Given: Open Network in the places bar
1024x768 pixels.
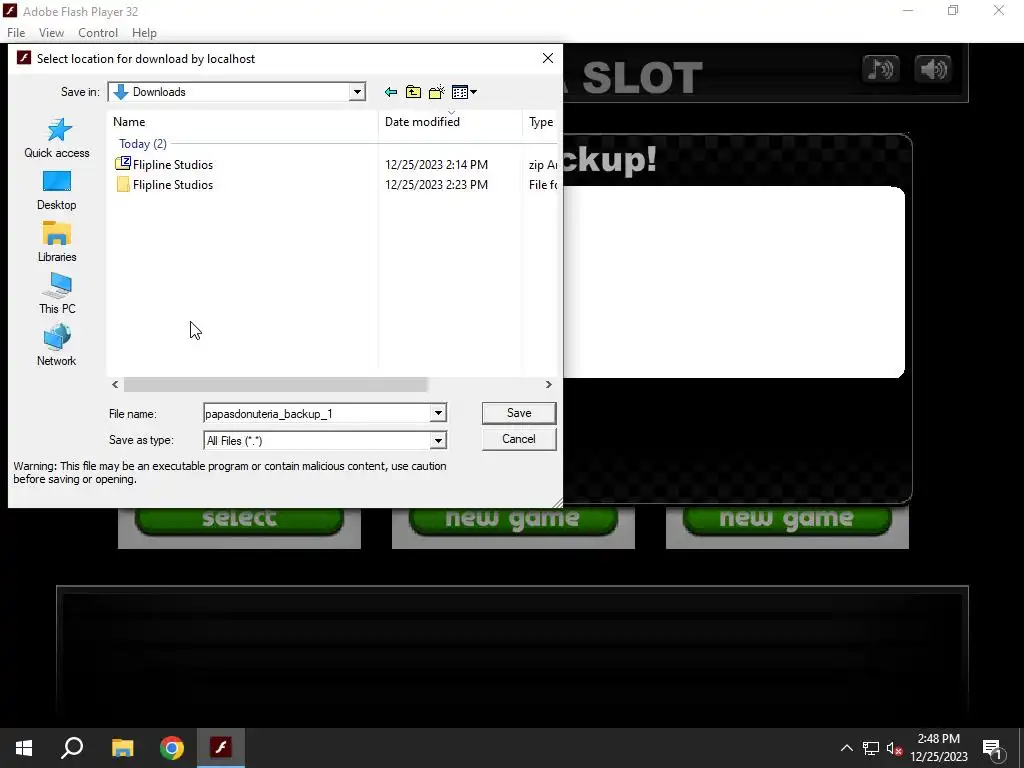Looking at the screenshot, I should click(x=57, y=347).
